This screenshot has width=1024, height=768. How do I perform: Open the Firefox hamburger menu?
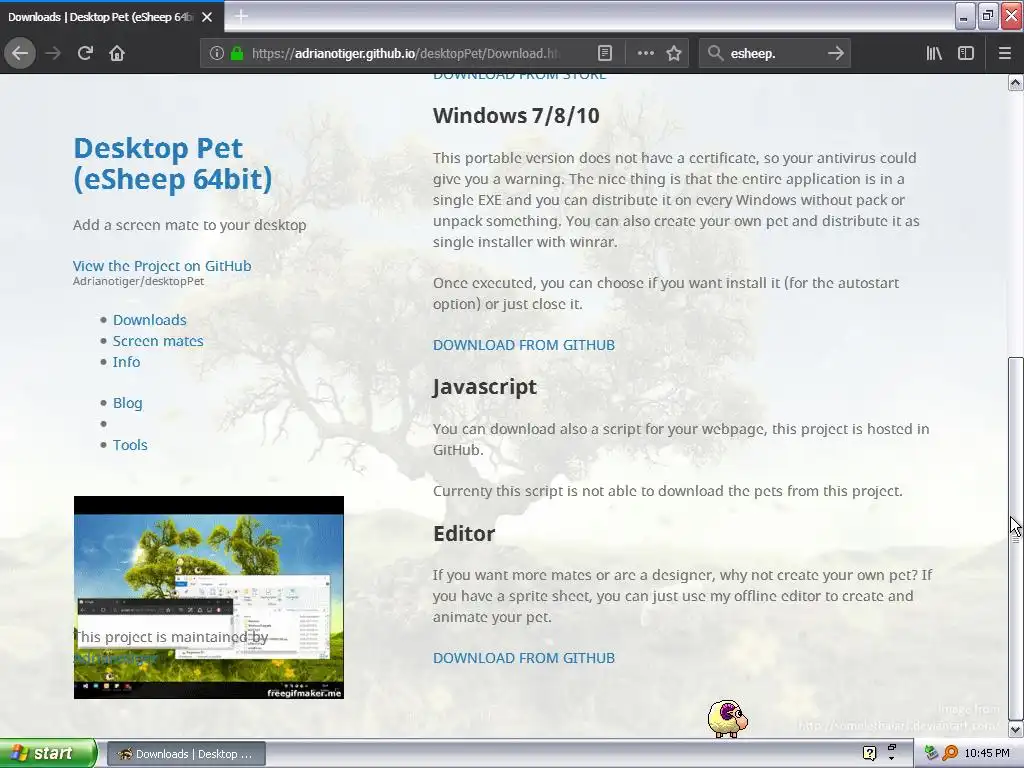tap(1004, 54)
